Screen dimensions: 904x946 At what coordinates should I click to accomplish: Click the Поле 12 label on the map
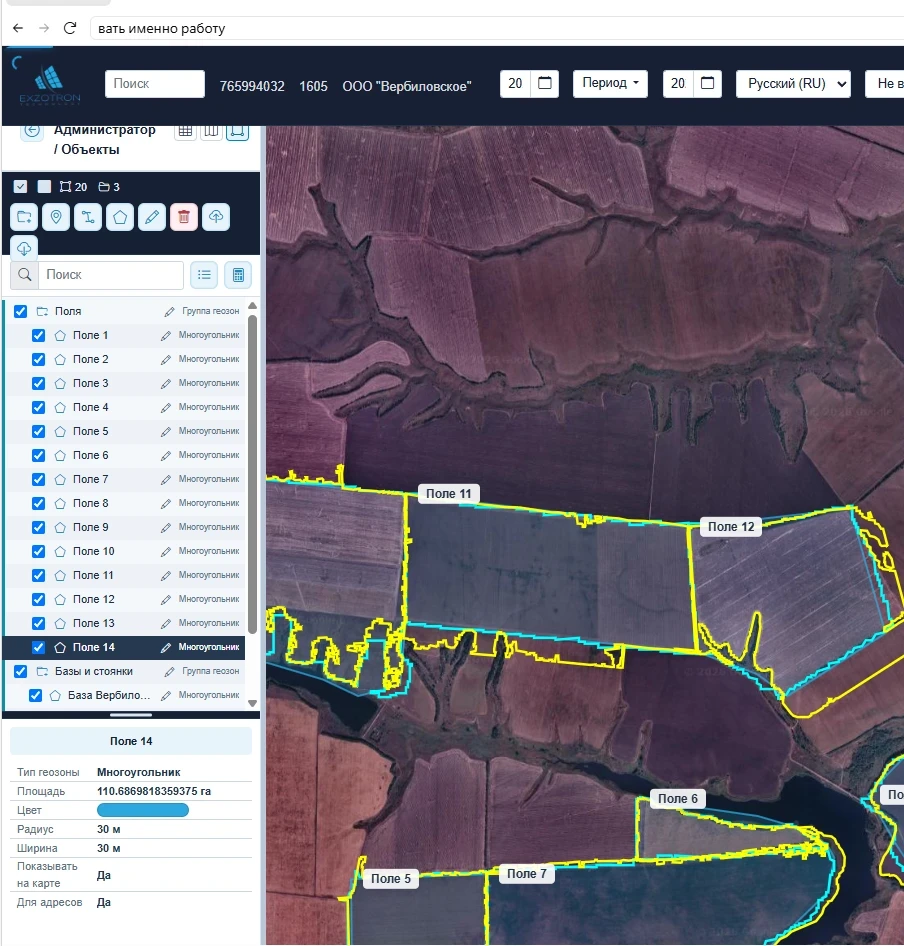click(x=731, y=527)
